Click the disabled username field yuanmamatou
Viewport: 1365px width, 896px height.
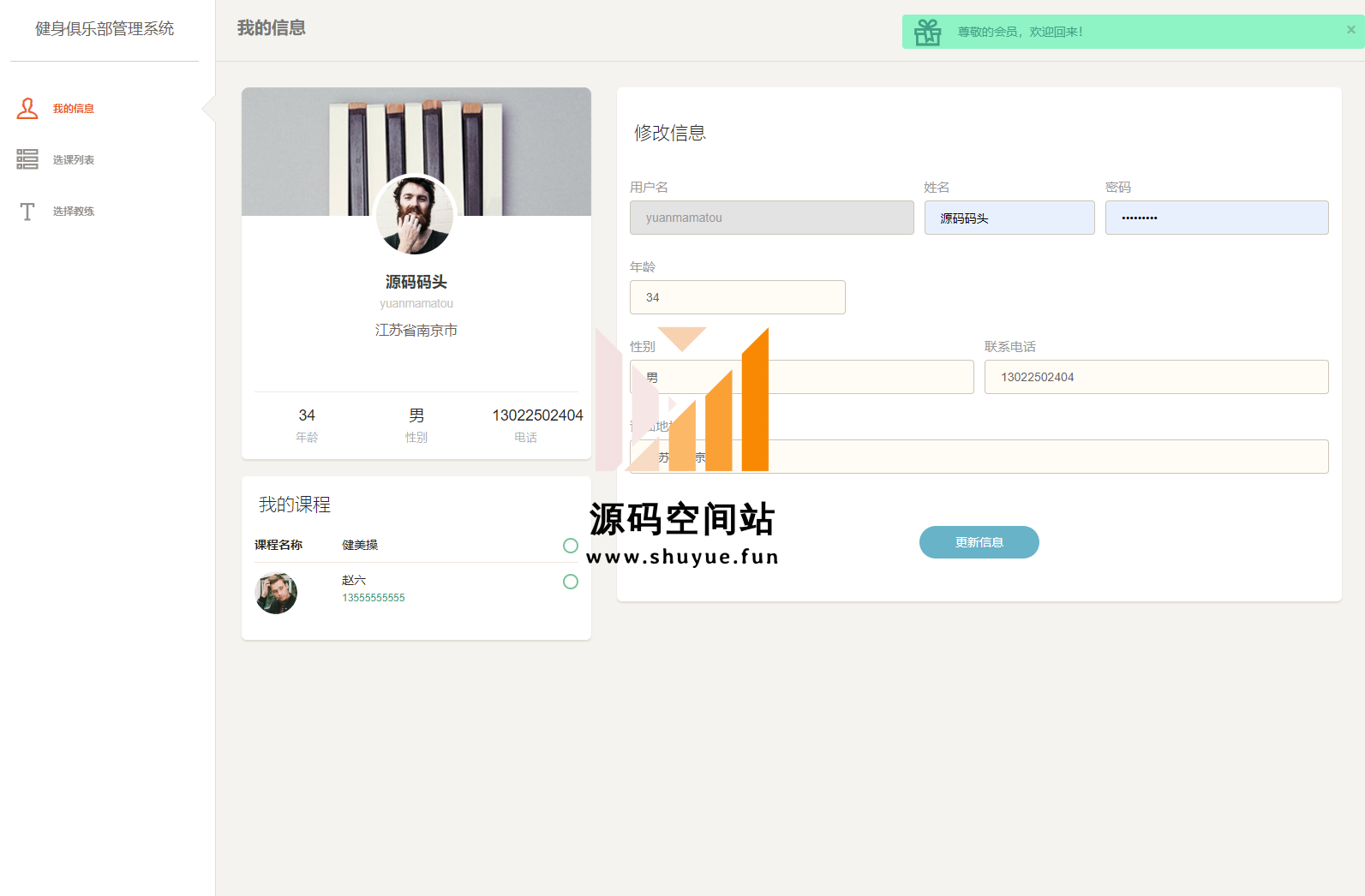point(771,218)
